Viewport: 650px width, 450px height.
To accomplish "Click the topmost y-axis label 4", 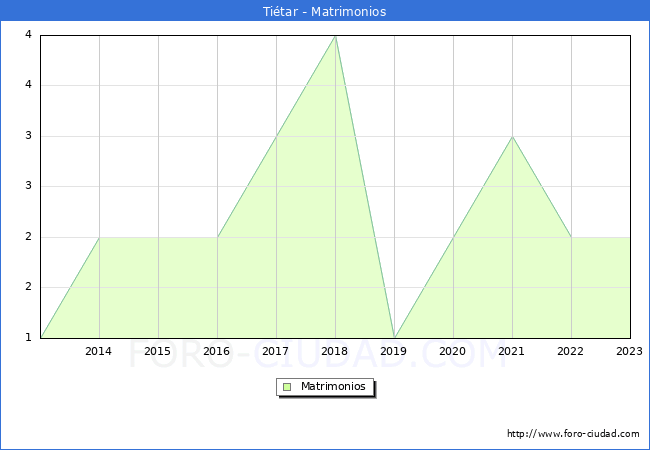I will point(29,35).
